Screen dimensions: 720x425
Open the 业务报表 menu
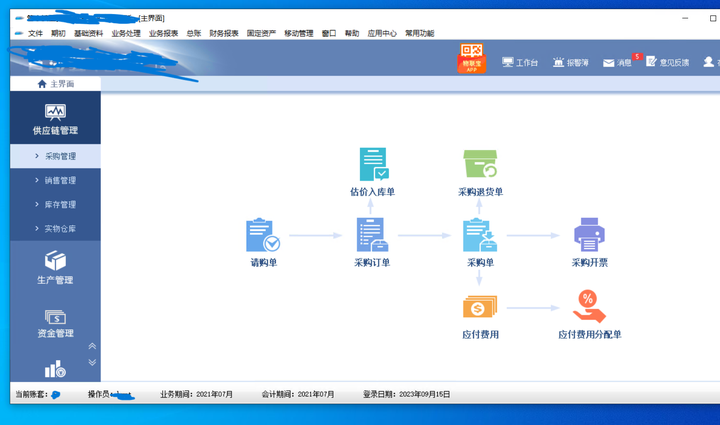pos(163,33)
